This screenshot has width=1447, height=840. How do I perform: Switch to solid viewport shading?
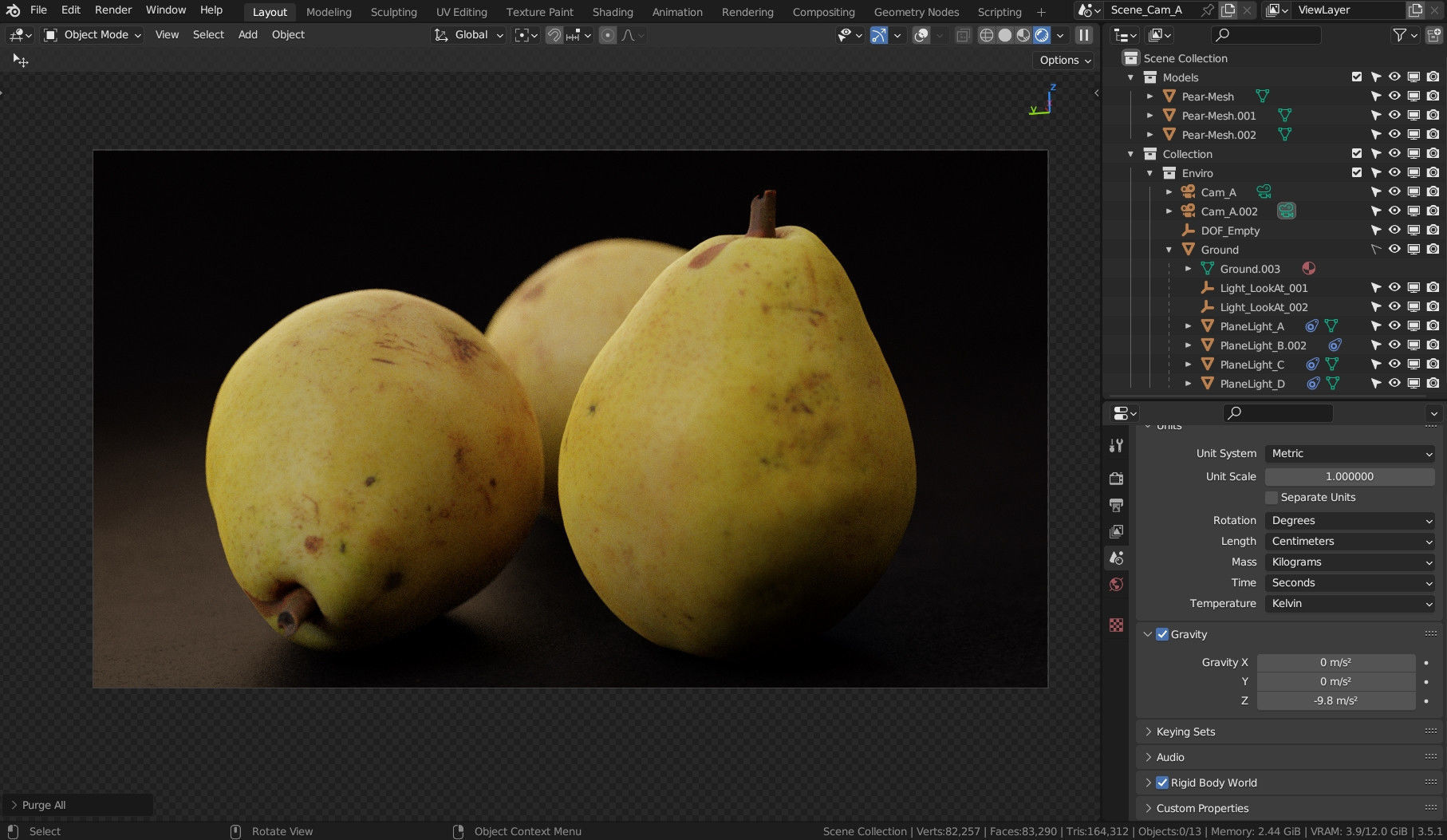[1005, 35]
